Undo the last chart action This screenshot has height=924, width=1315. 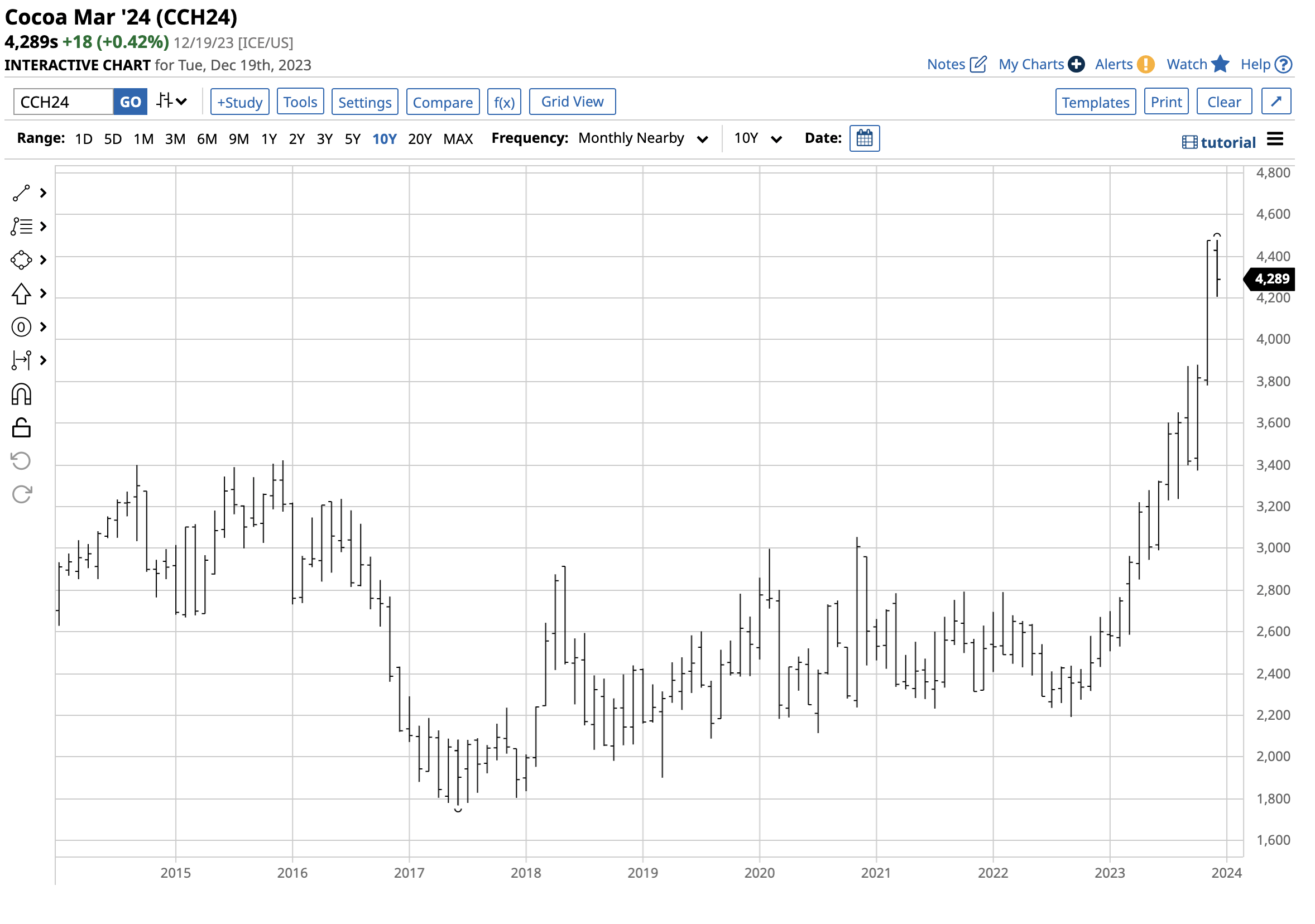click(21, 461)
